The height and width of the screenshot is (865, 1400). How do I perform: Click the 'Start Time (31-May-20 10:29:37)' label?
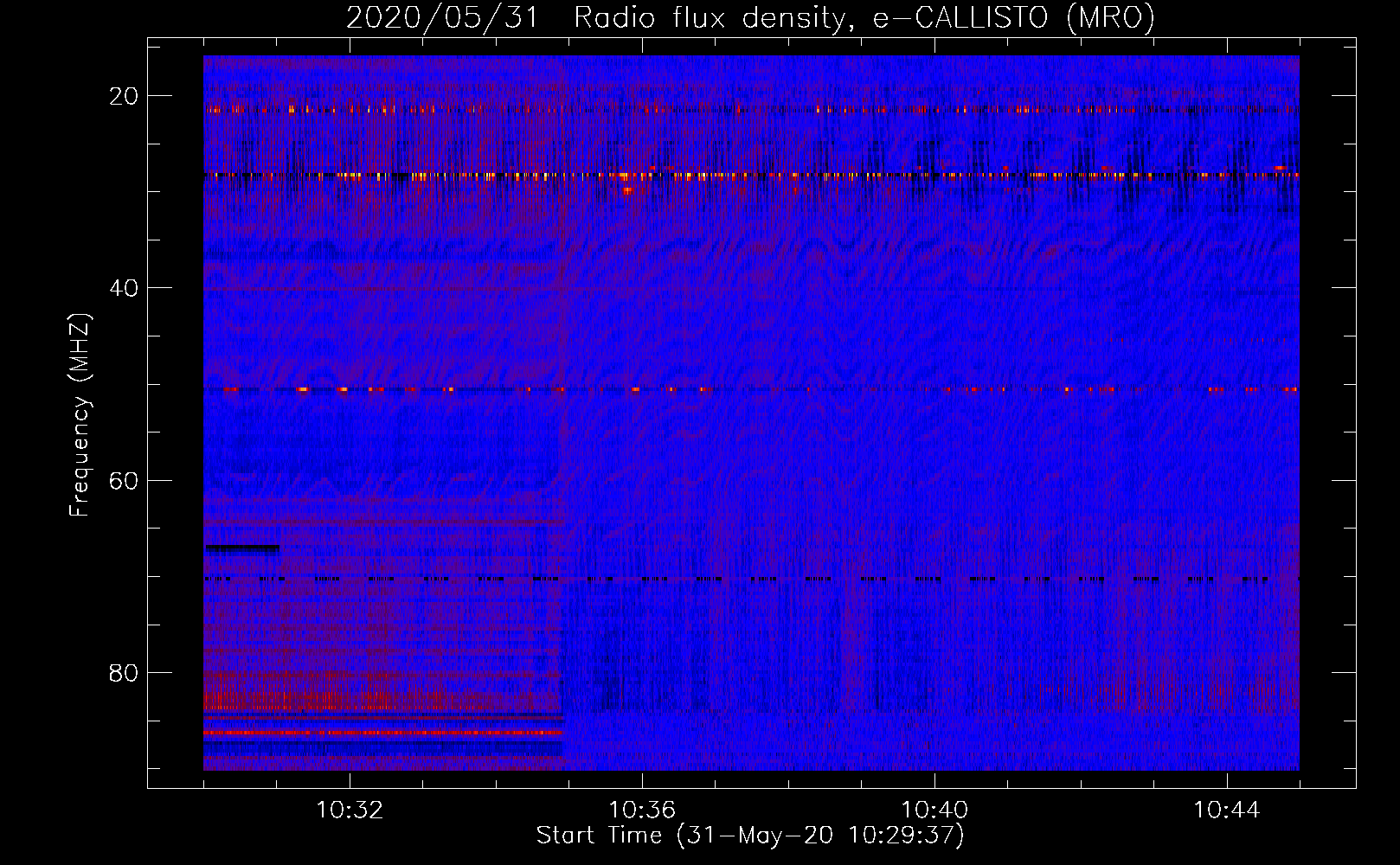tap(750, 836)
